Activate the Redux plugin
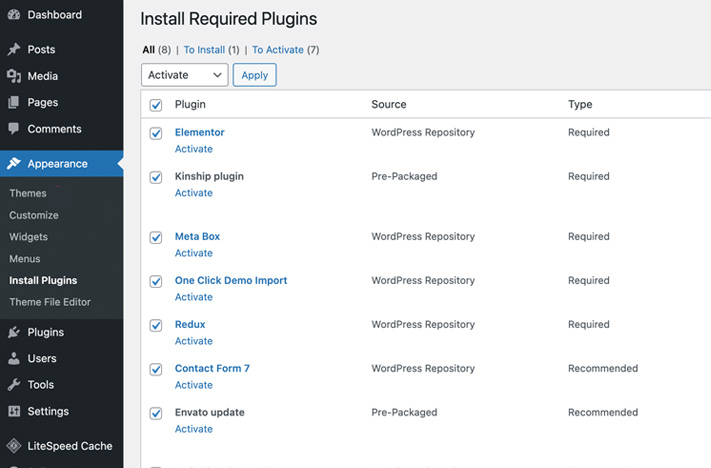The height and width of the screenshot is (468, 711). (x=194, y=341)
